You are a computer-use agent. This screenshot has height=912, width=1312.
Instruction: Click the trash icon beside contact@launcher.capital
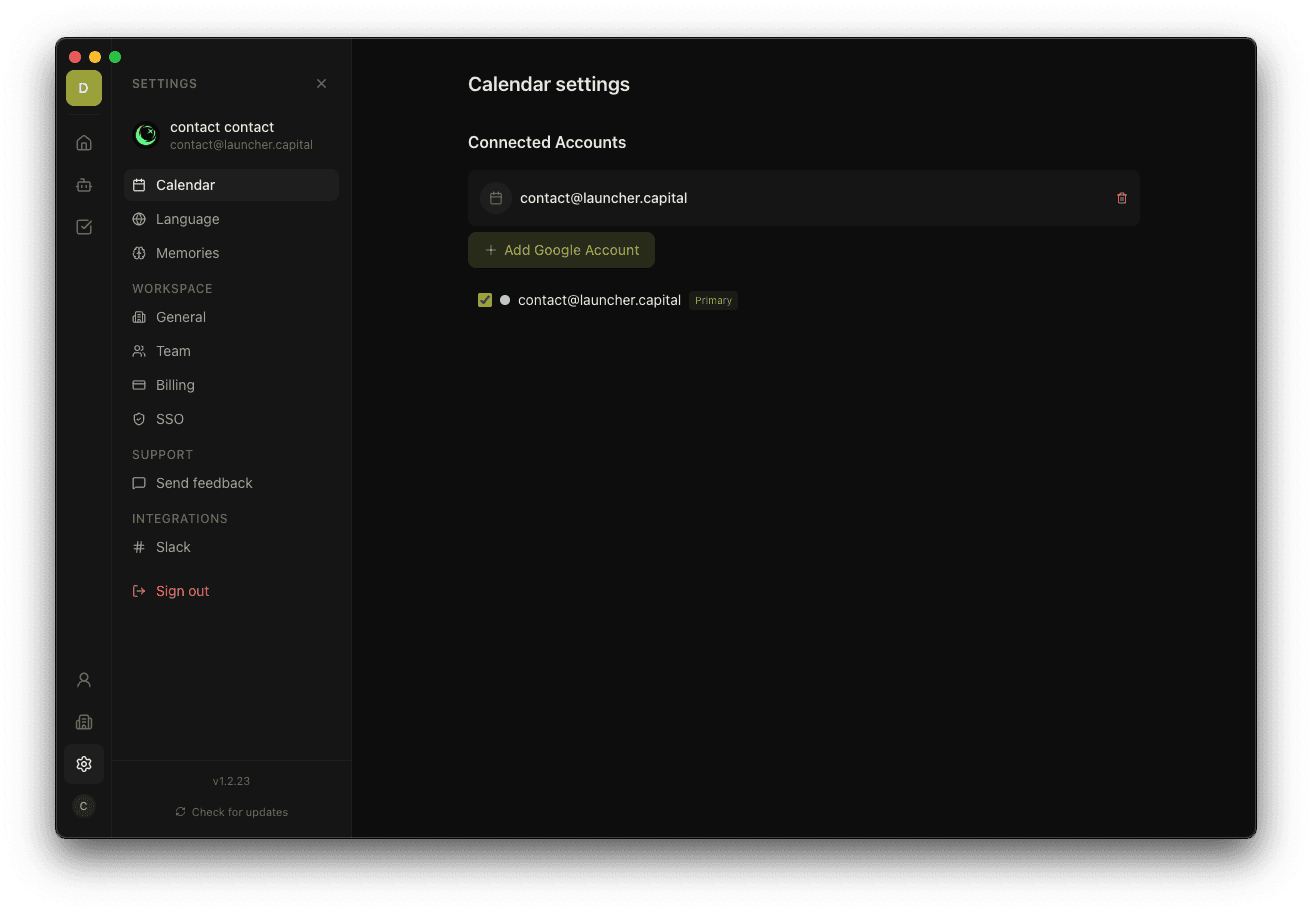coord(1121,198)
